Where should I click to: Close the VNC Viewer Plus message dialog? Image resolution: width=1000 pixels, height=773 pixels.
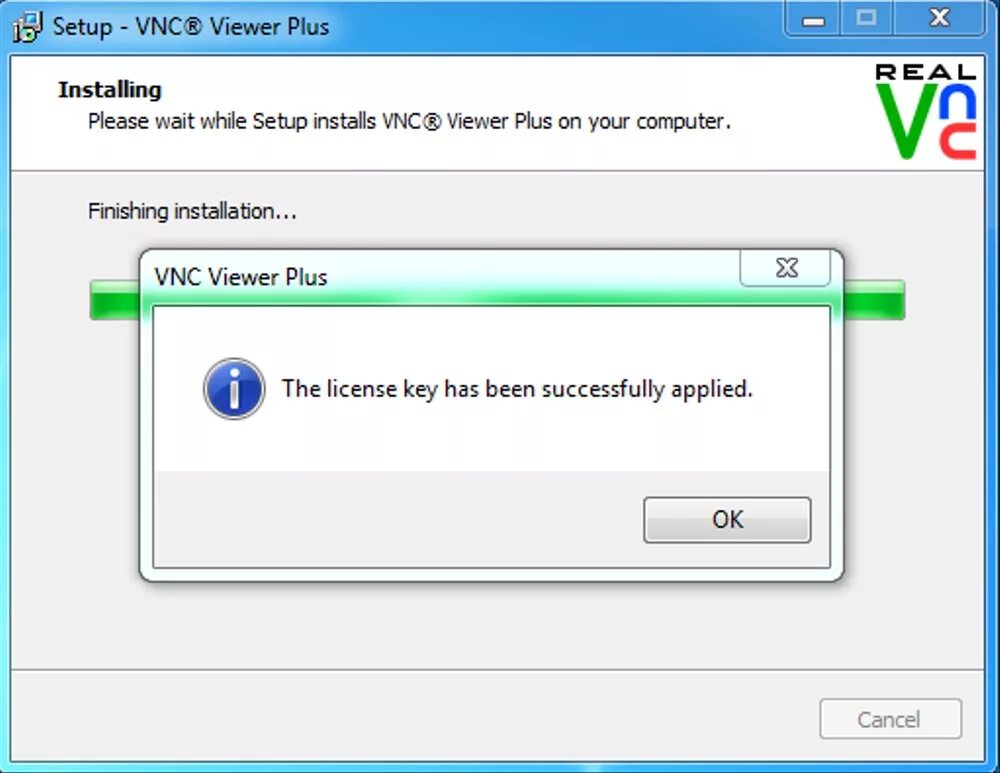(785, 268)
